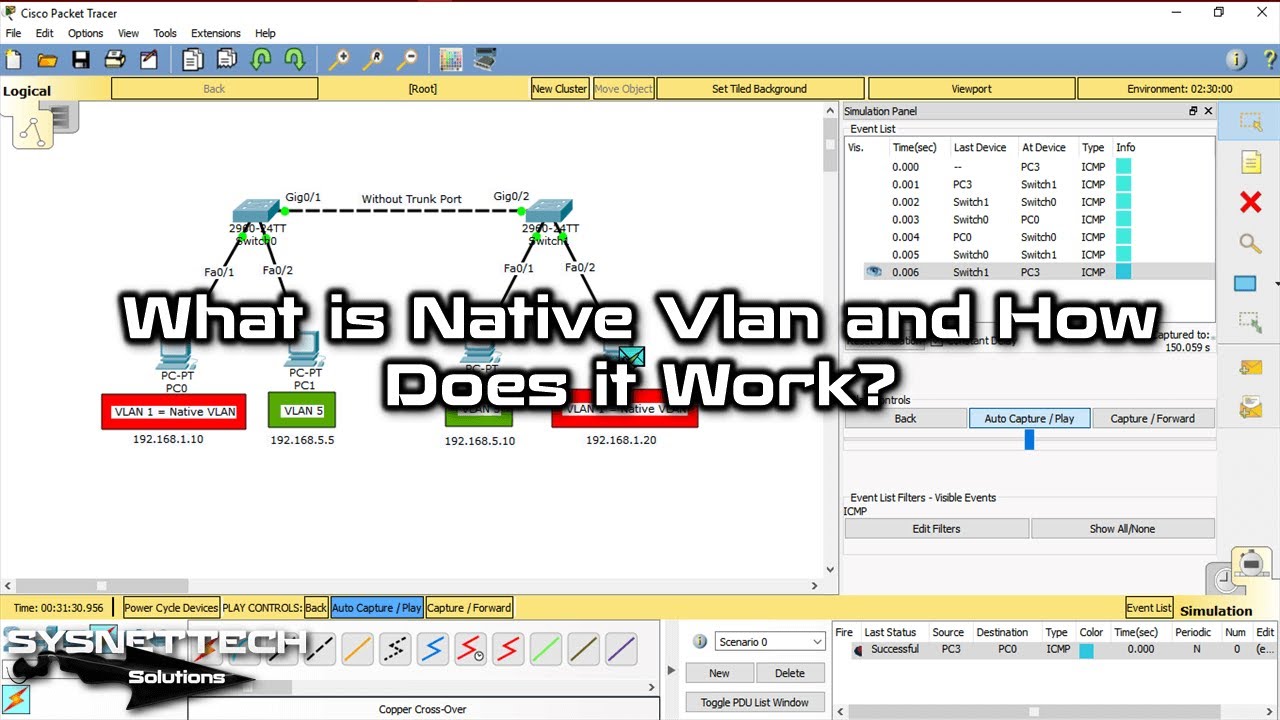Click Set Tiled Background button

759,89
